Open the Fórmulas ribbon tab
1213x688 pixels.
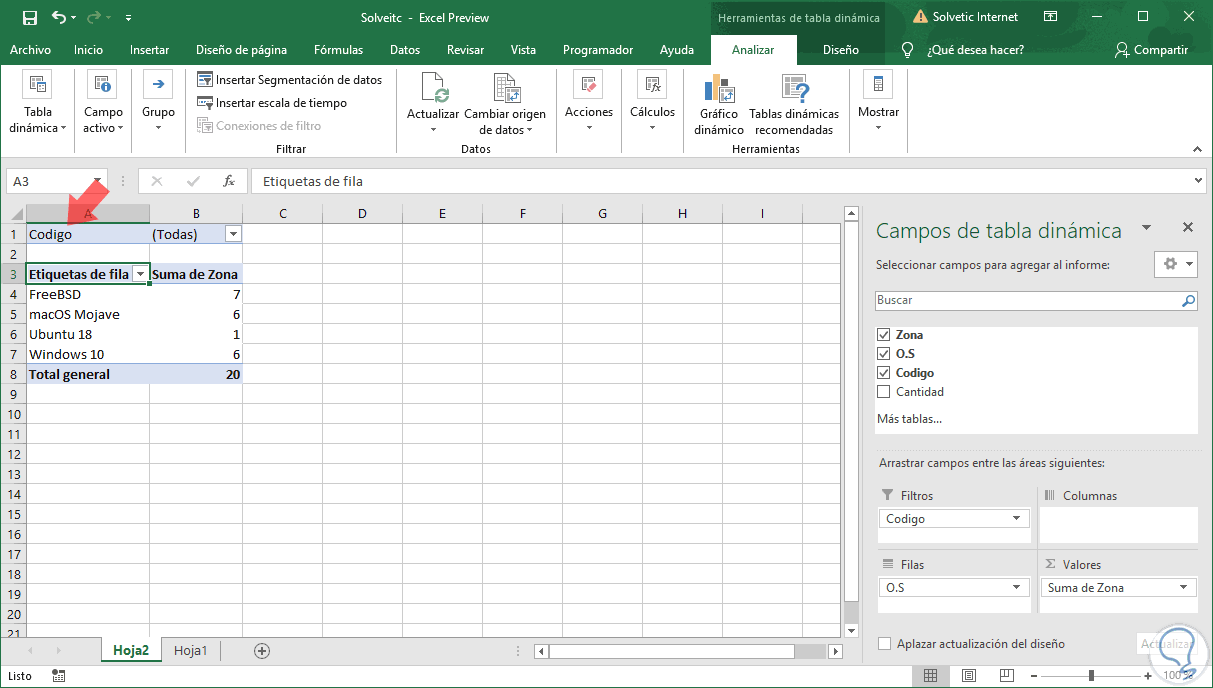[338, 50]
